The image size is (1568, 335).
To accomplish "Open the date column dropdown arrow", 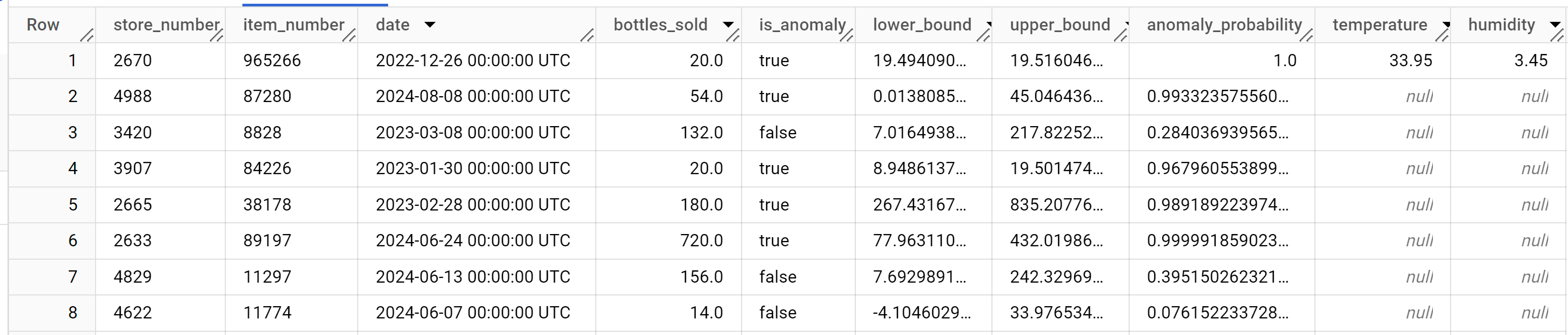I will (430, 26).
